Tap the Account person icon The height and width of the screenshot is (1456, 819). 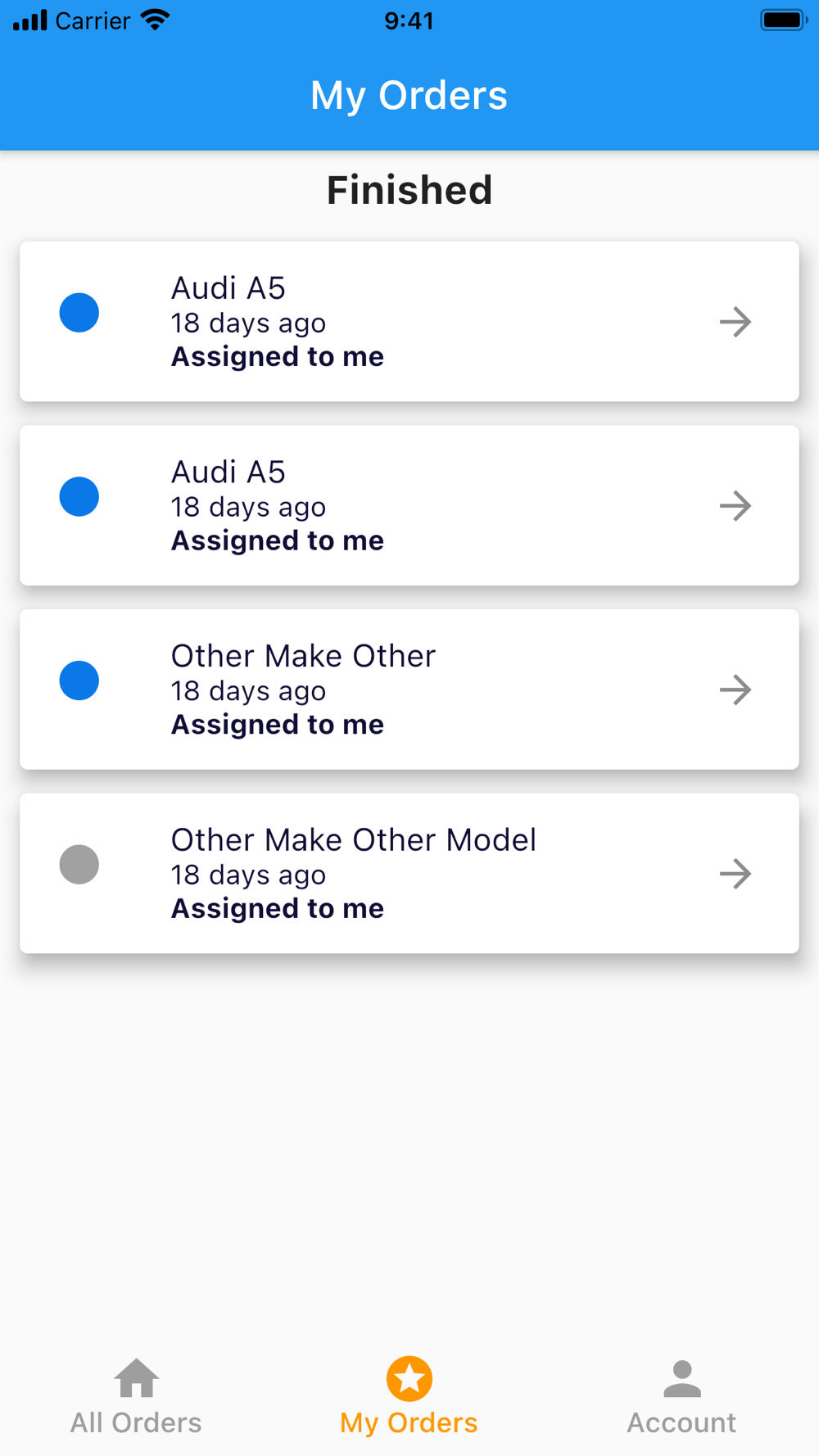[x=682, y=1378]
